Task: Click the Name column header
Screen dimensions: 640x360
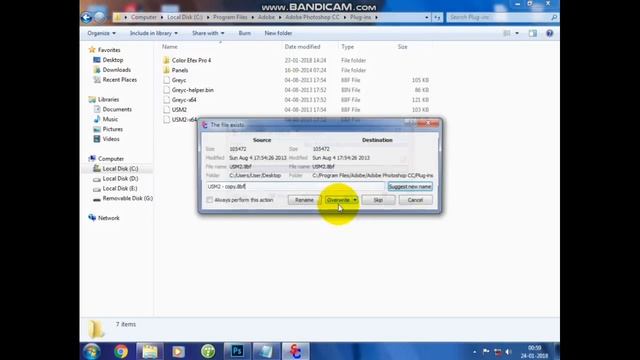Action: 170,47
